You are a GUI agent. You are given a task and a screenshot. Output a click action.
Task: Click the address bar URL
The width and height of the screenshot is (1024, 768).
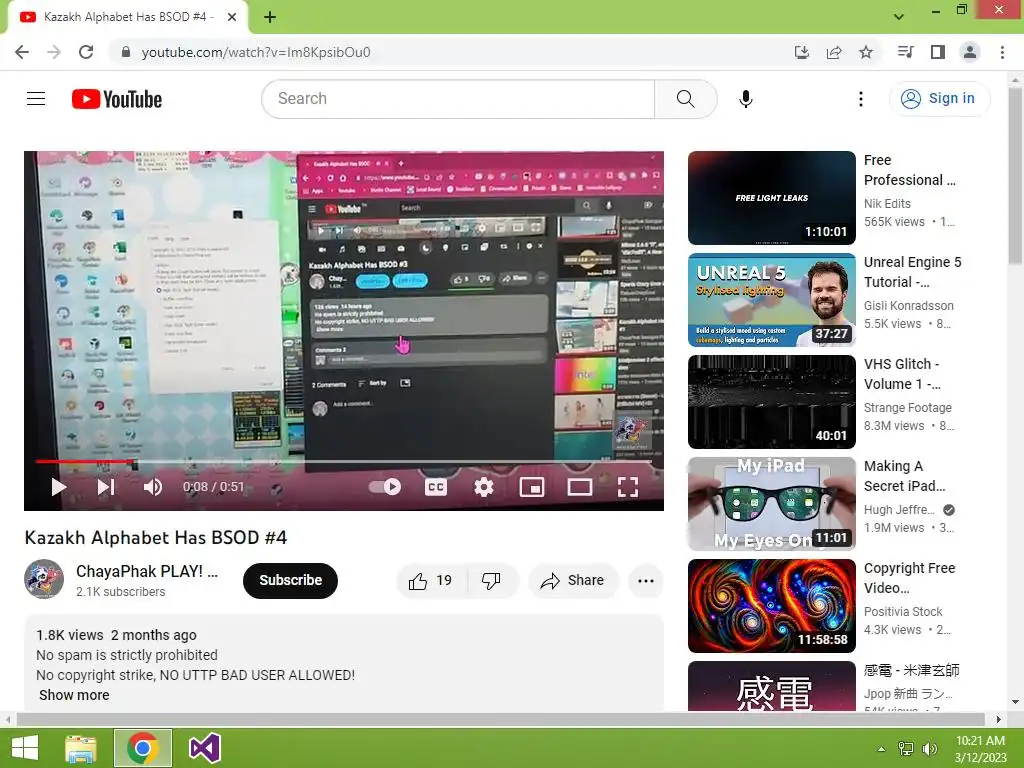(256, 52)
